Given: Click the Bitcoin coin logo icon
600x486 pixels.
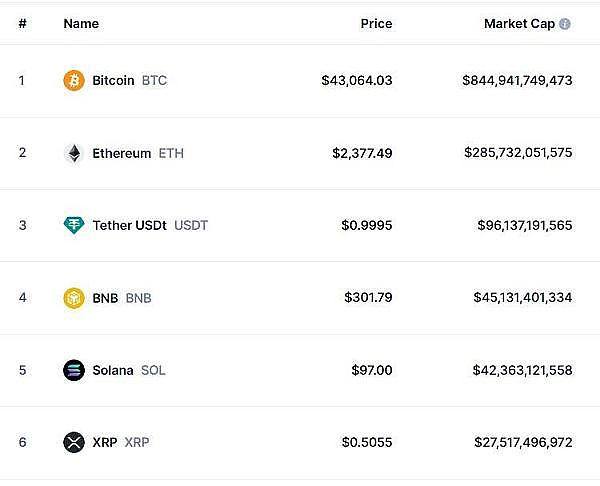Looking at the screenshot, I should click(74, 80).
